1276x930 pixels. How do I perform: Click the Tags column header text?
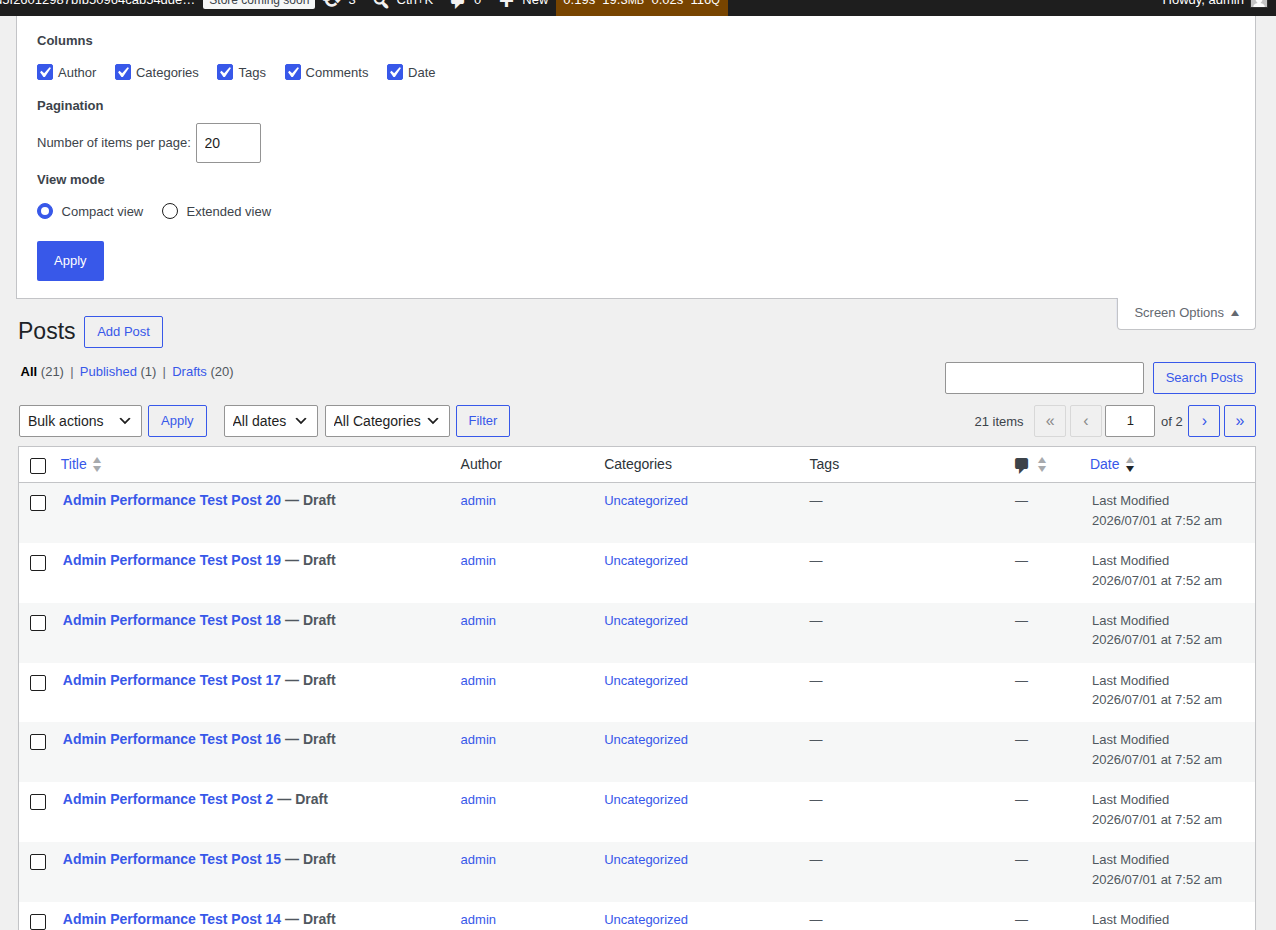tap(824, 464)
